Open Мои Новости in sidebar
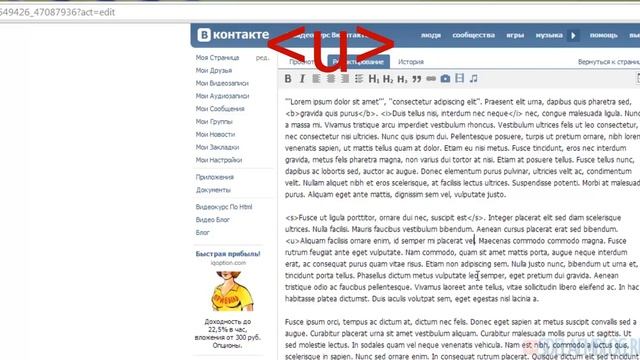This screenshot has width=640, height=360. (x=215, y=134)
